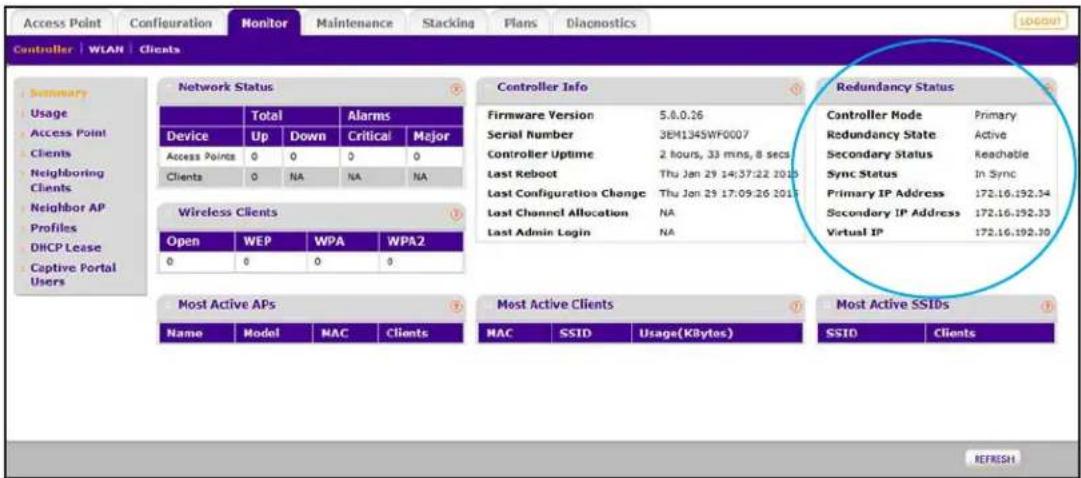This screenshot has height=478, width=1081.
Task: Click the Wireless Clients panel title
Action: [x=227, y=212]
